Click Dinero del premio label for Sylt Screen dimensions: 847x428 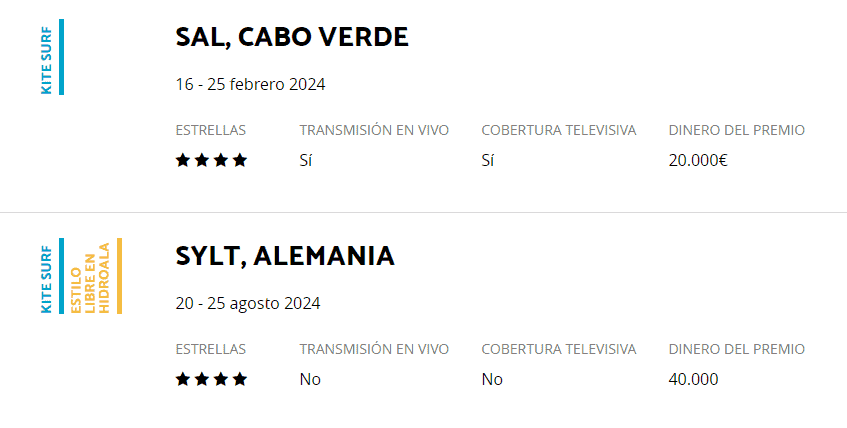point(737,349)
